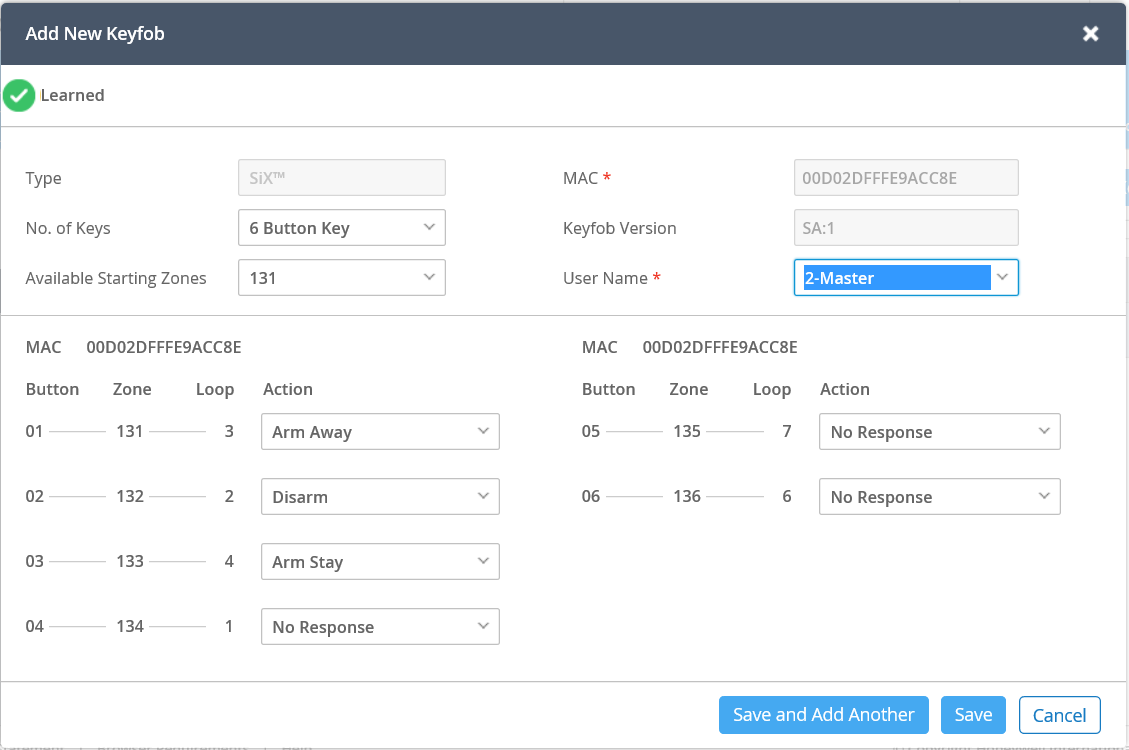Open button 04 No Response action dropdown
The image size is (1129, 750).
tap(380, 627)
